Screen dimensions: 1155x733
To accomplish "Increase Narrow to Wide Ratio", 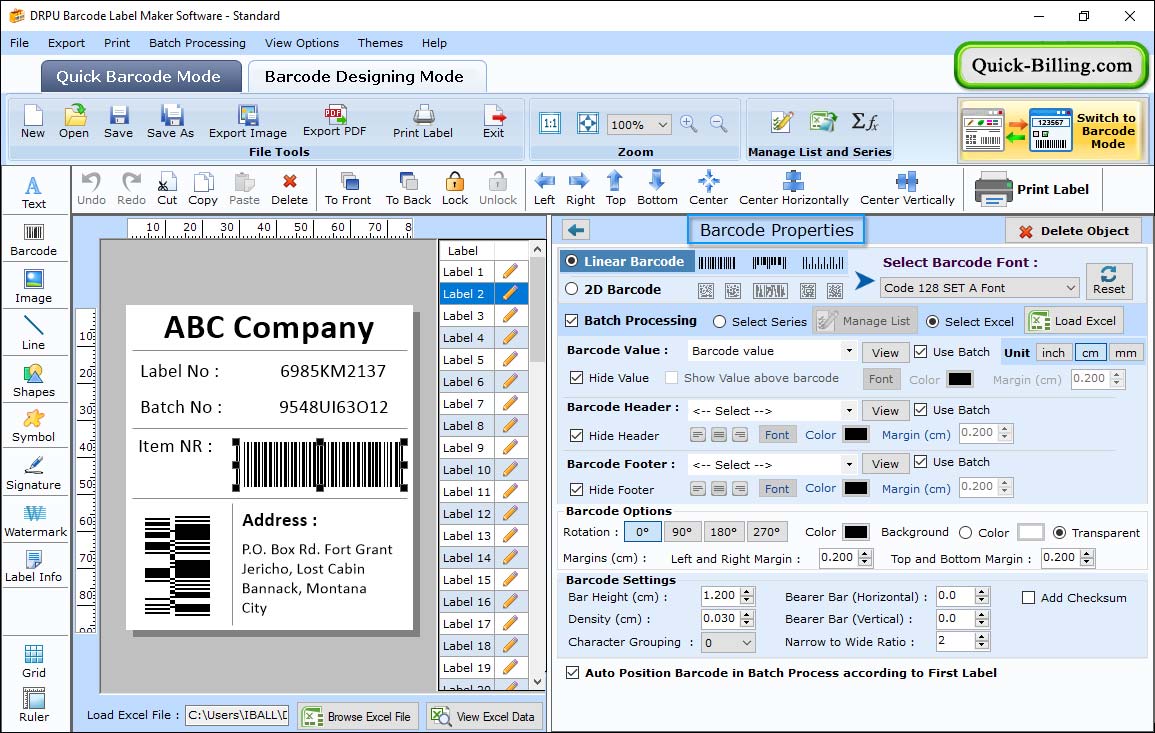I will coord(981,637).
